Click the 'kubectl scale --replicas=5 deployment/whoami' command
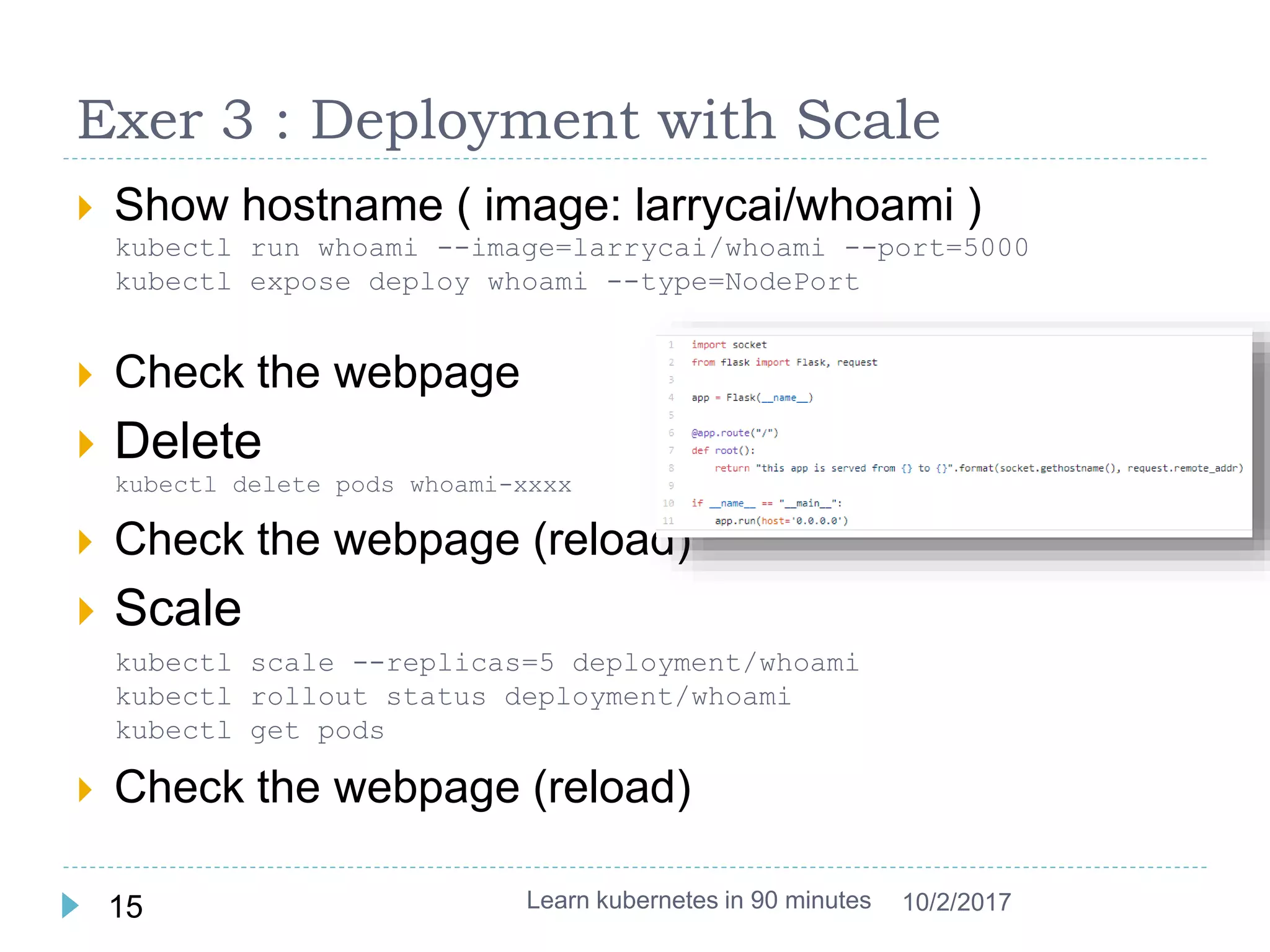Image resolution: width=1270 pixels, height=952 pixels. [487, 663]
